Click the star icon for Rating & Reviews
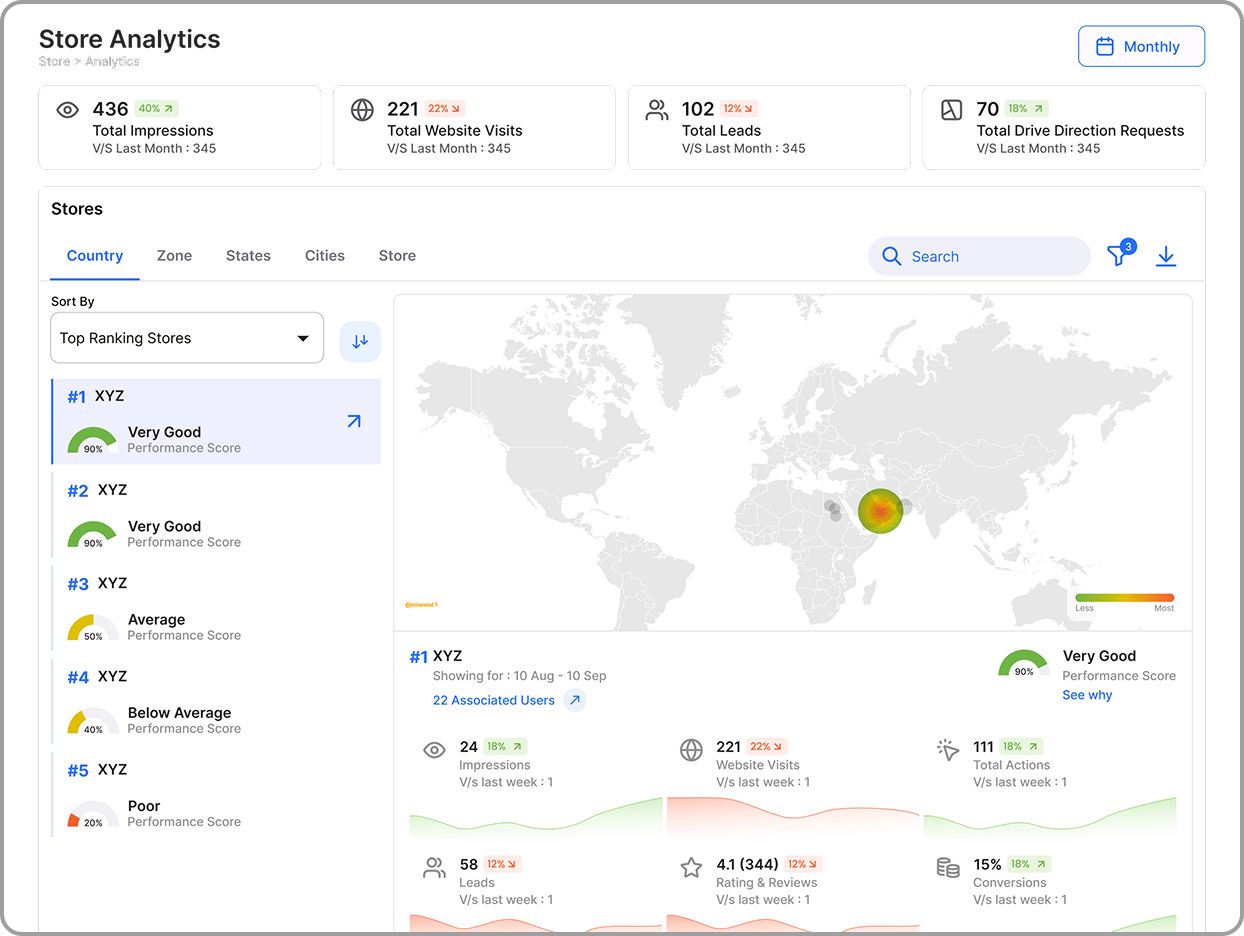Image resolution: width=1244 pixels, height=936 pixels. (691, 868)
